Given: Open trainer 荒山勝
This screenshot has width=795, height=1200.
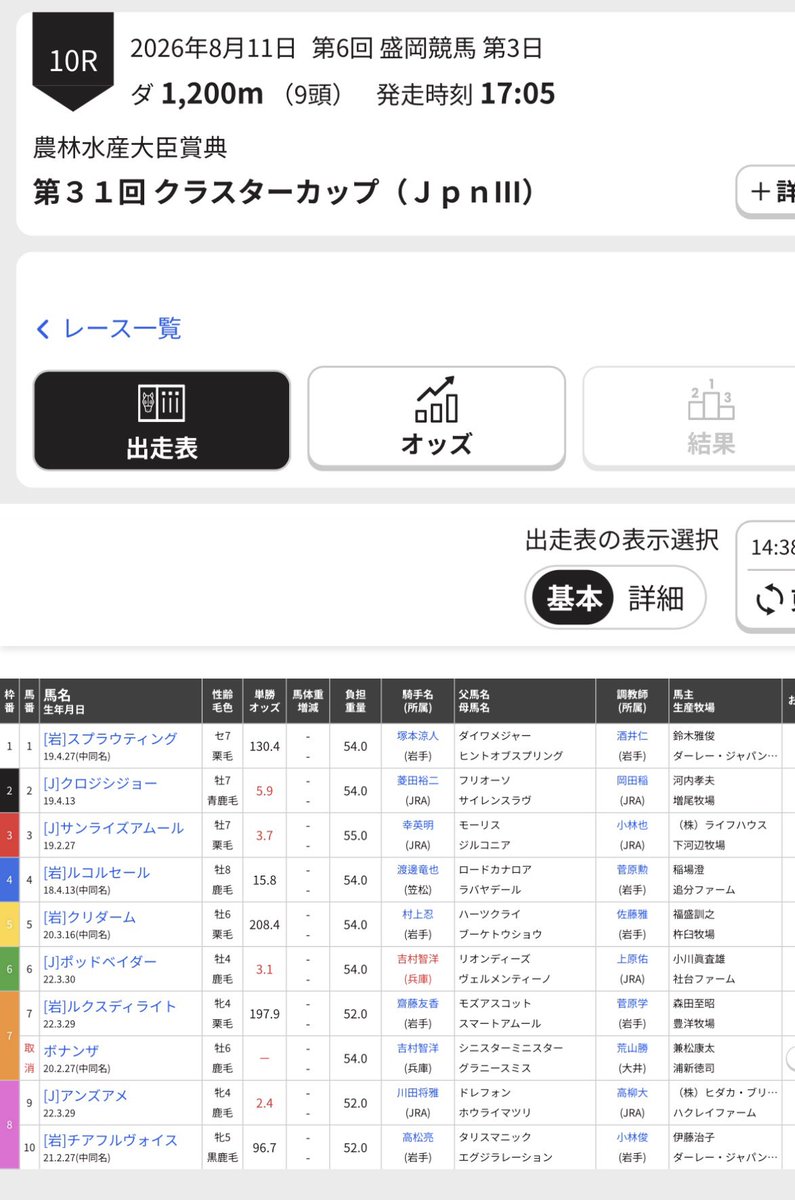Looking at the screenshot, I should 632,1049.
